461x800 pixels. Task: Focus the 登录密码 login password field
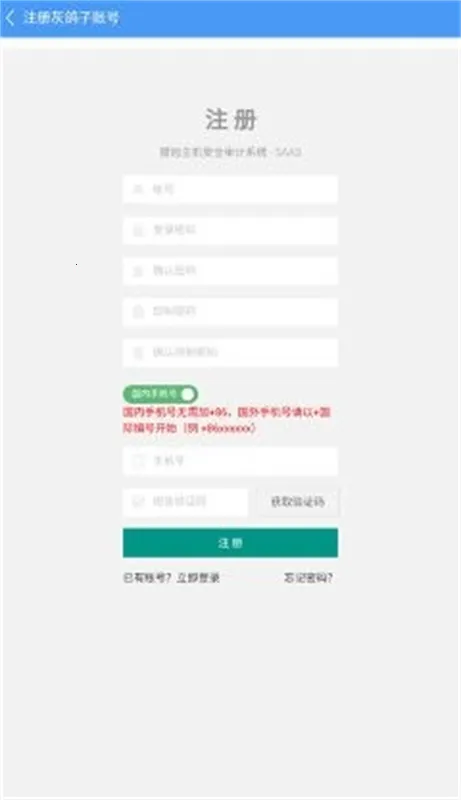click(230, 230)
